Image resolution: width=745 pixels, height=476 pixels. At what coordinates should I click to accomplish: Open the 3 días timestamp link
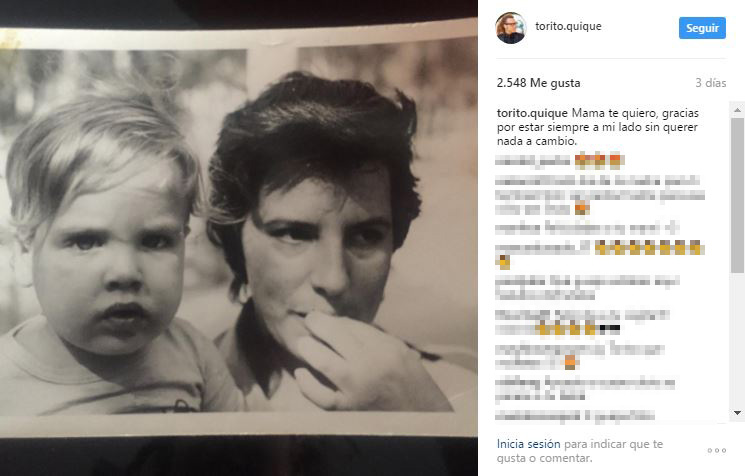click(x=711, y=83)
